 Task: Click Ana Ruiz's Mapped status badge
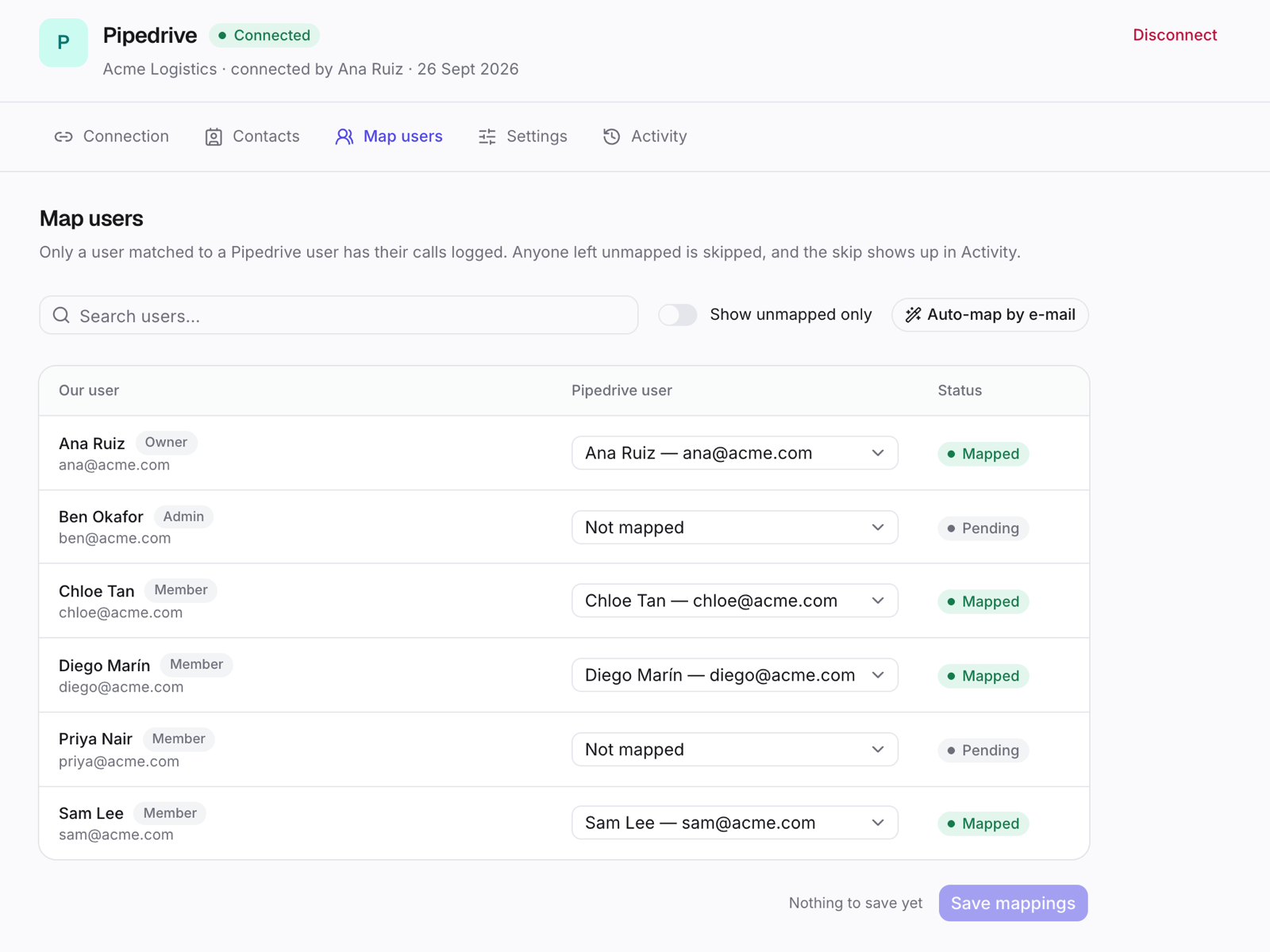[983, 454]
